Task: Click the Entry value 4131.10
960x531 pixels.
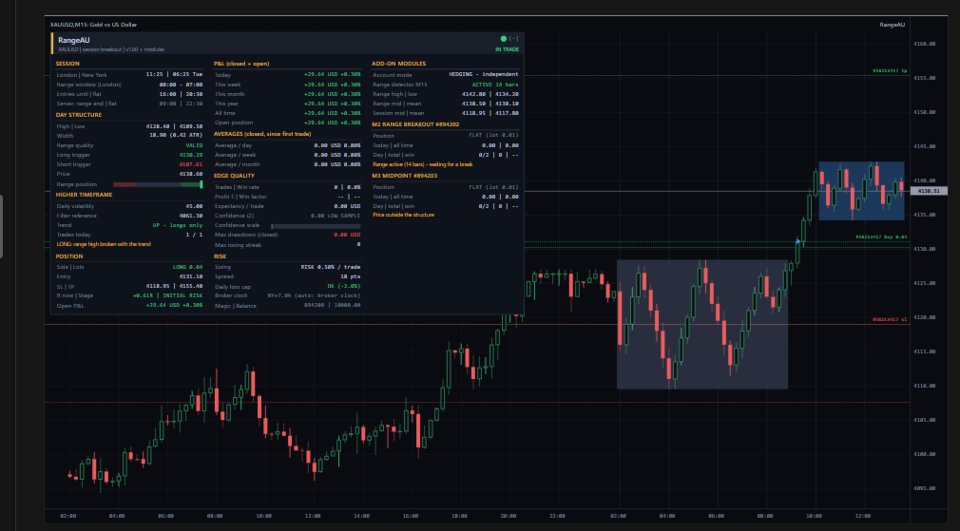Action: click(191, 277)
